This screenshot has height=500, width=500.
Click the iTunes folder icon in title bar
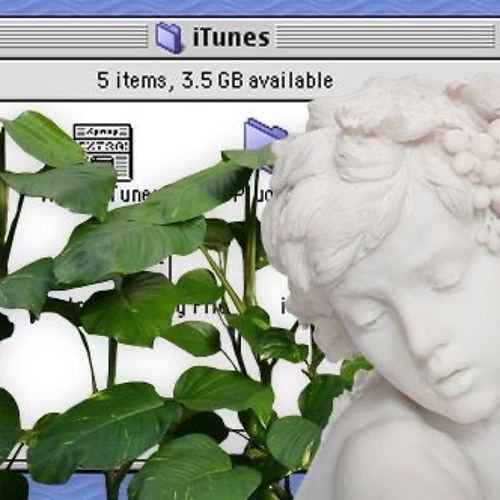pyautogui.click(x=169, y=37)
